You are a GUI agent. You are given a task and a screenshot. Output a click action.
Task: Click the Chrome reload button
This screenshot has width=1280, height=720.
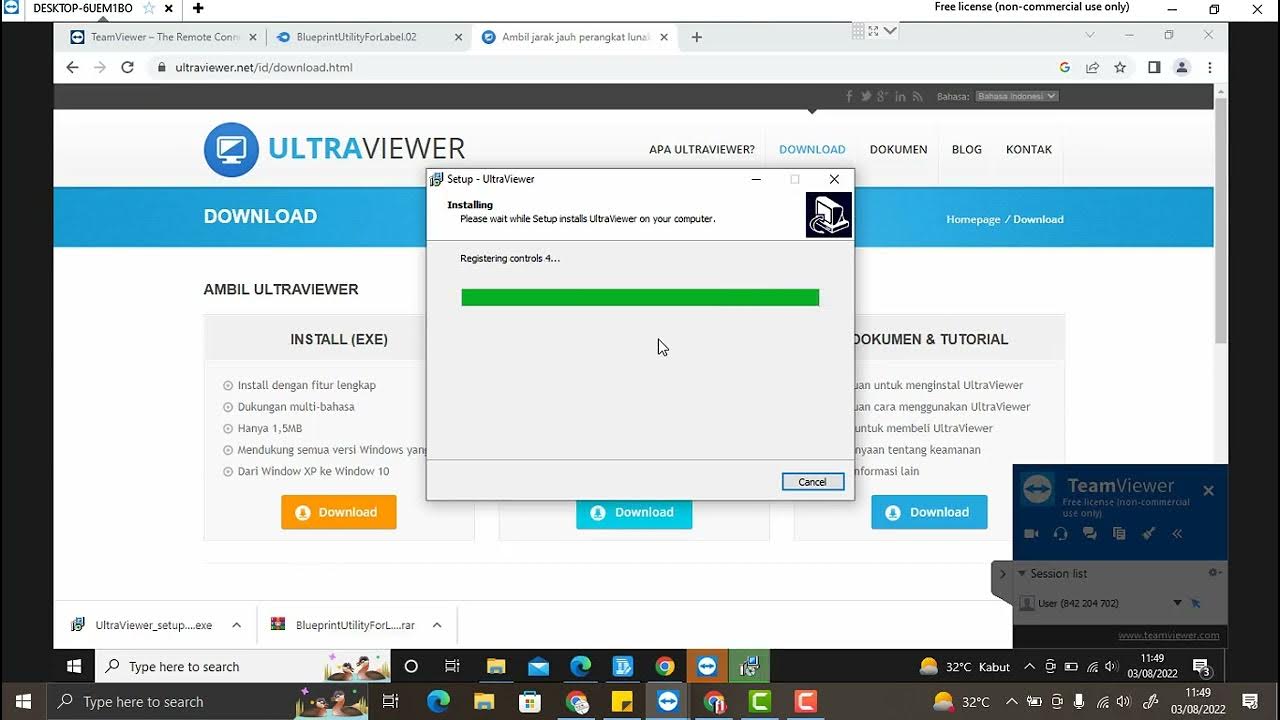coord(127,67)
